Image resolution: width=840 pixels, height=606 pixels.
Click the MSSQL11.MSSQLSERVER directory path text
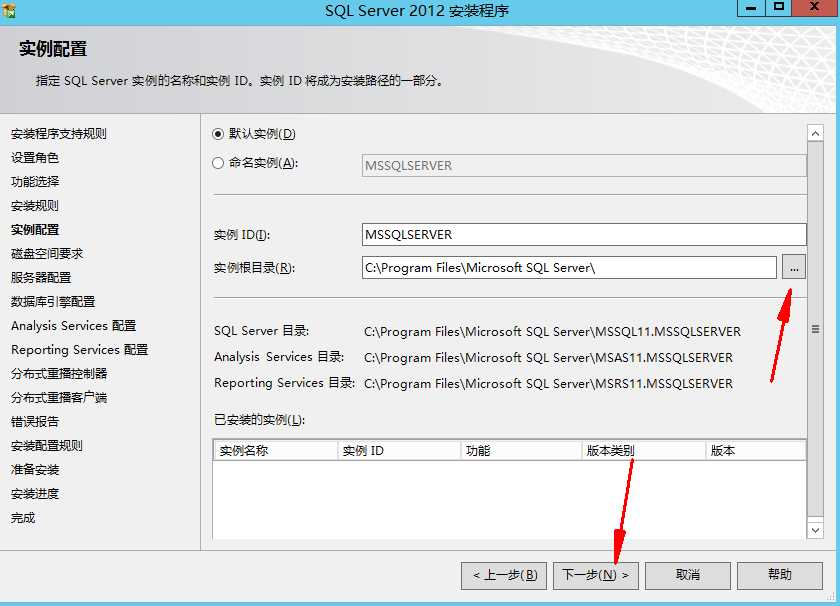point(552,332)
